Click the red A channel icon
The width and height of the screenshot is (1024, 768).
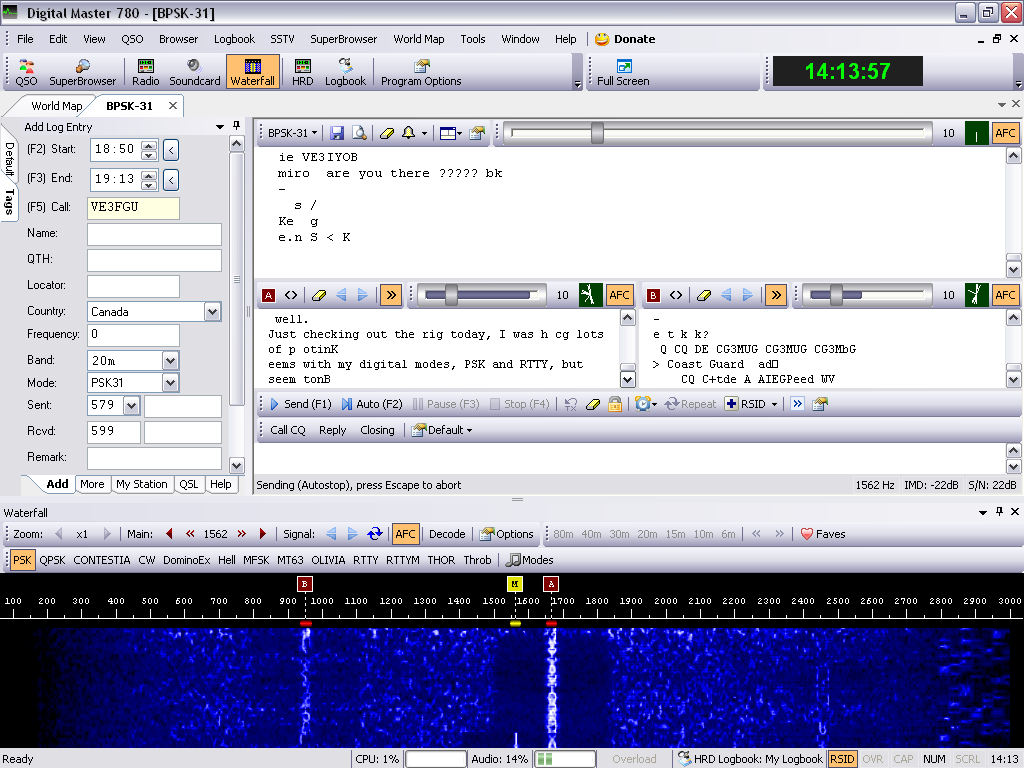tap(268, 296)
